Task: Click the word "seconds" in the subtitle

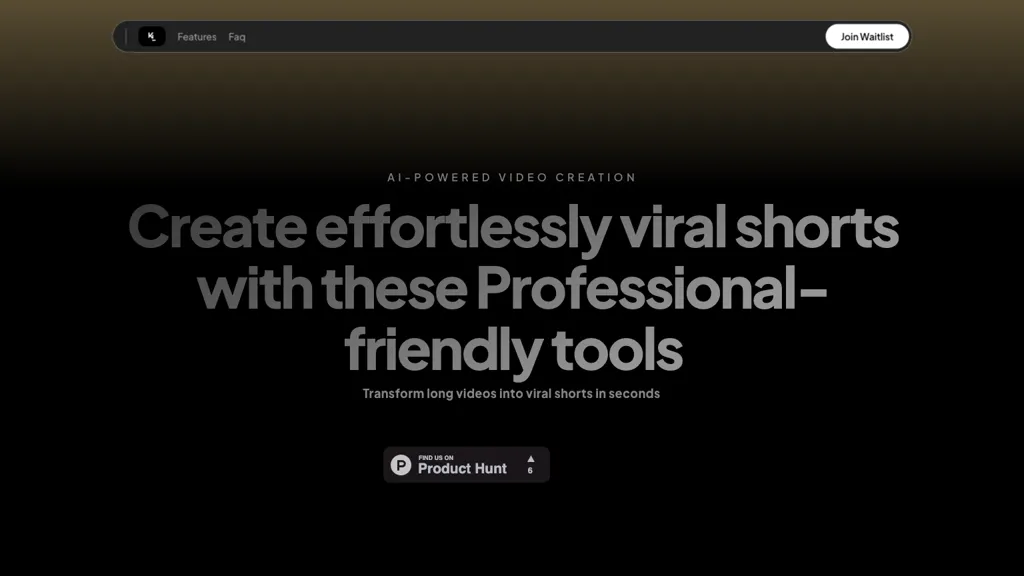Action: point(634,394)
